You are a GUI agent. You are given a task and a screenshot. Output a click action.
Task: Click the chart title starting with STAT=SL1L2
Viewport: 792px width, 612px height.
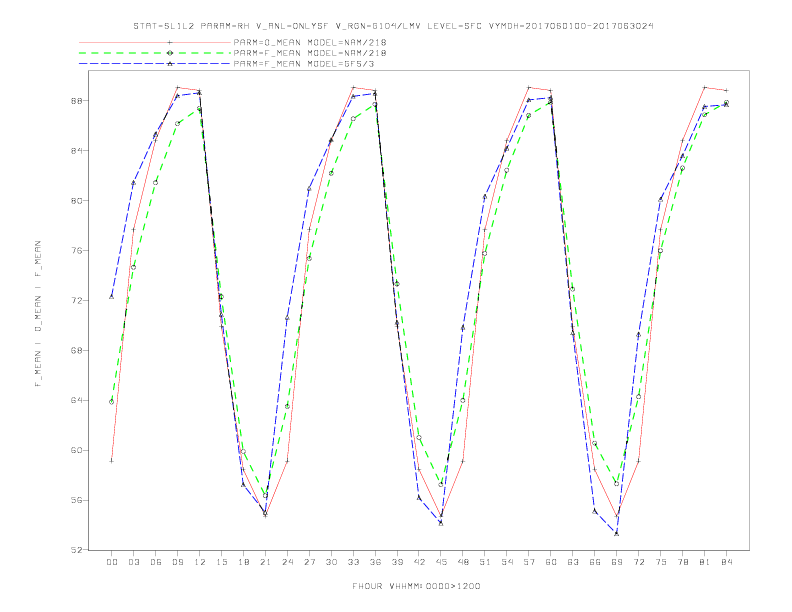pyautogui.click(x=393, y=26)
